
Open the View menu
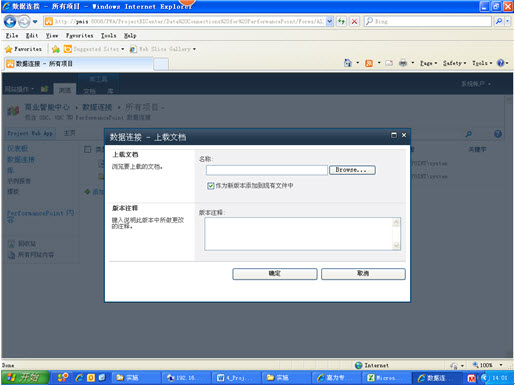tap(52, 35)
